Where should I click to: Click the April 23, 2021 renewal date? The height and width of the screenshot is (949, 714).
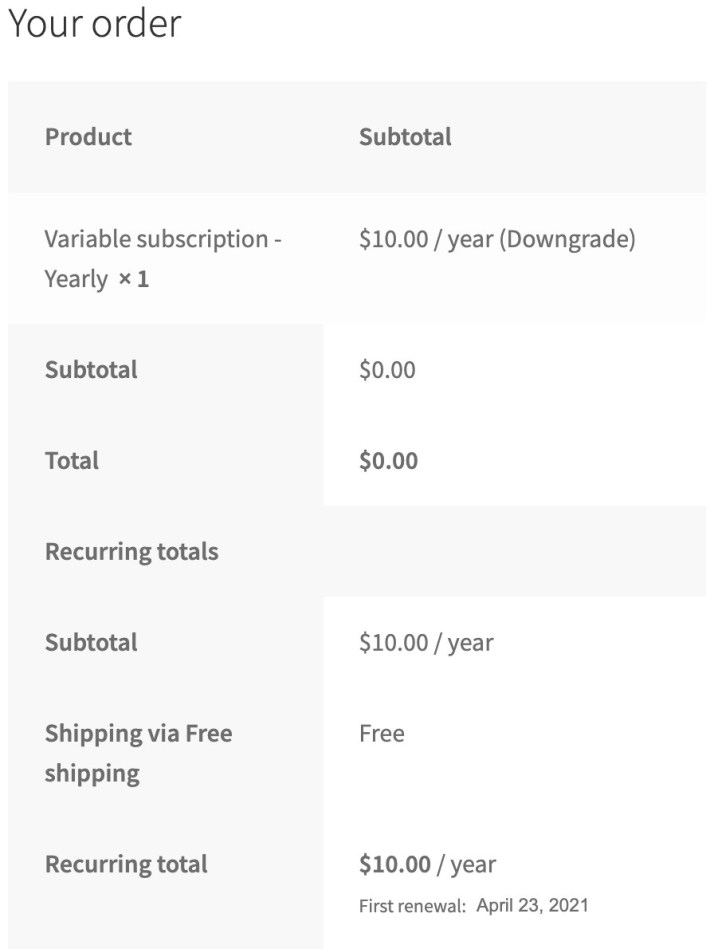pyautogui.click(x=532, y=906)
